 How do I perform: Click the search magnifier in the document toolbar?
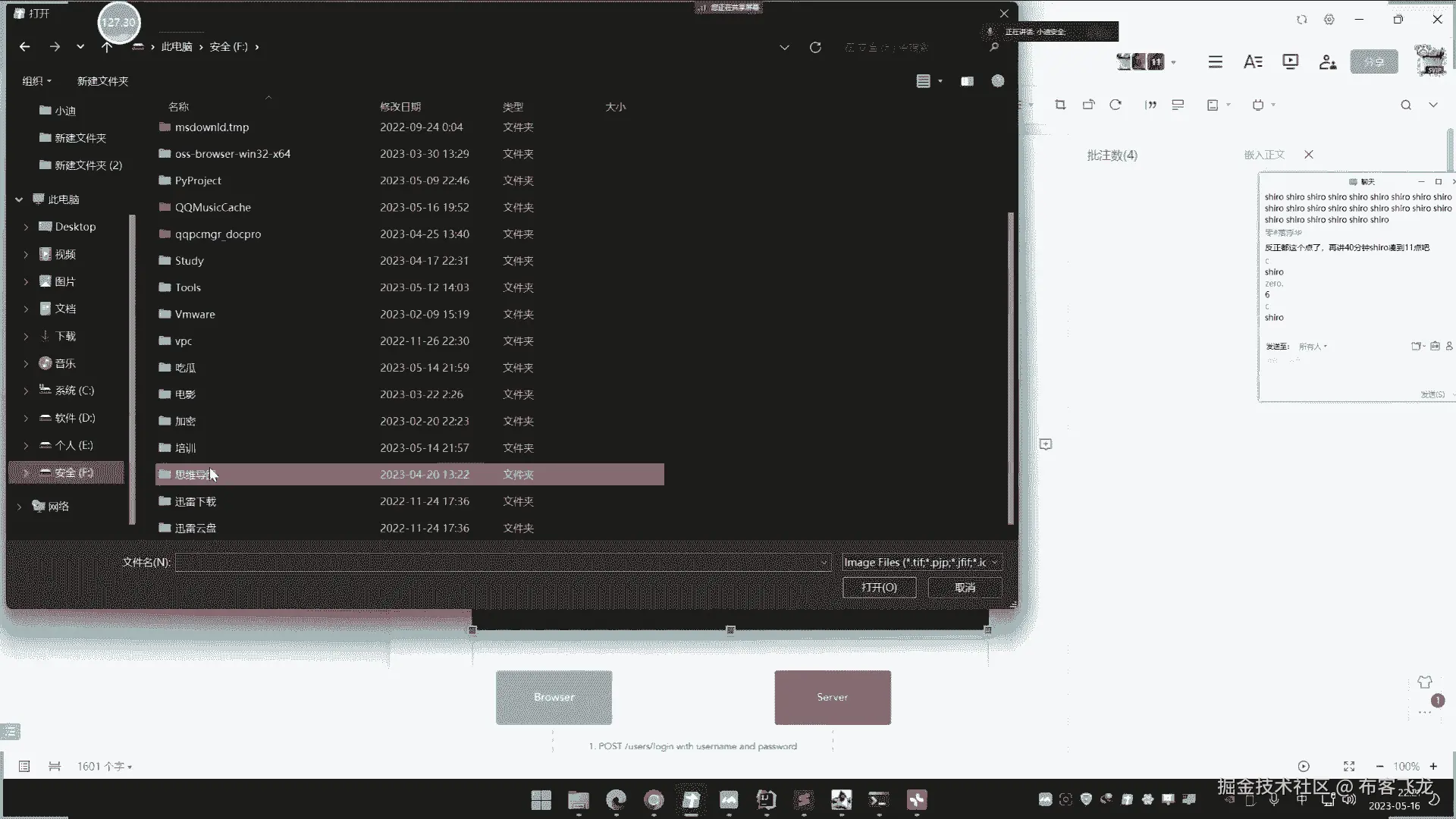point(1406,105)
